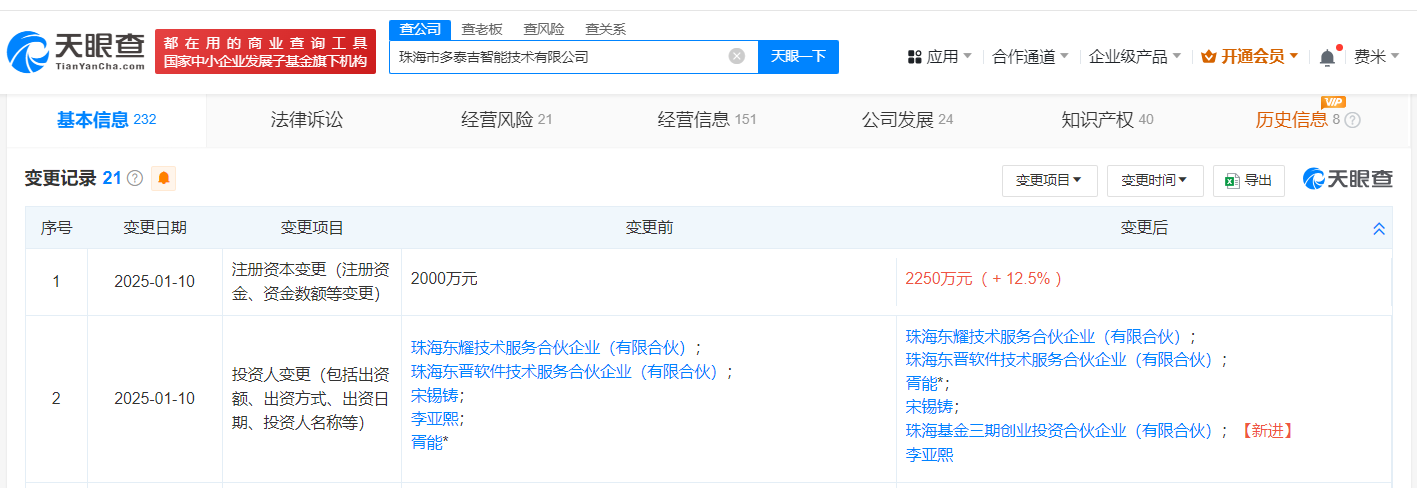
Task: Subscribe to change record alerts bell
Action: pyautogui.click(x=163, y=178)
